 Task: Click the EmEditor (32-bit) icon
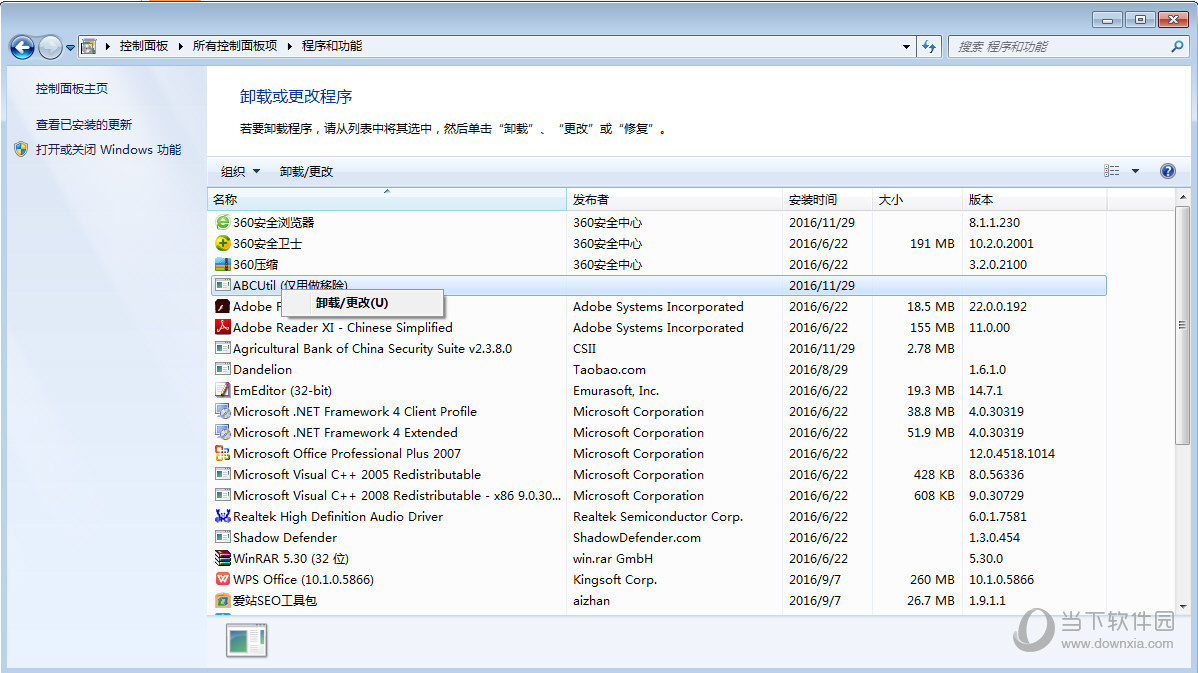(223, 390)
